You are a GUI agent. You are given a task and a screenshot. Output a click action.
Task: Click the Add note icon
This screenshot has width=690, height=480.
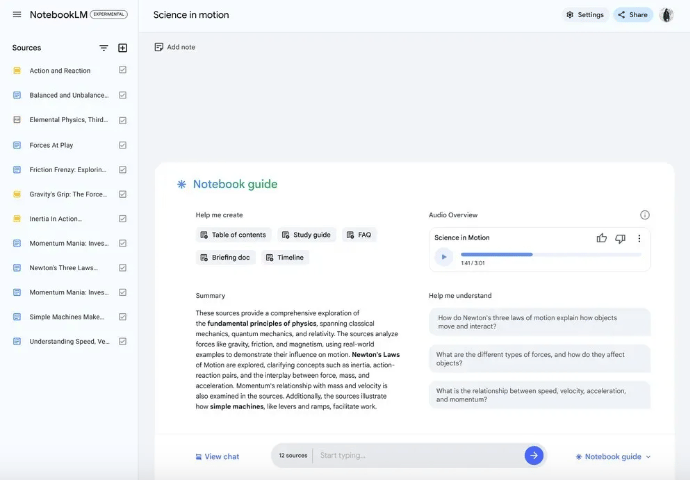pyautogui.click(x=159, y=47)
